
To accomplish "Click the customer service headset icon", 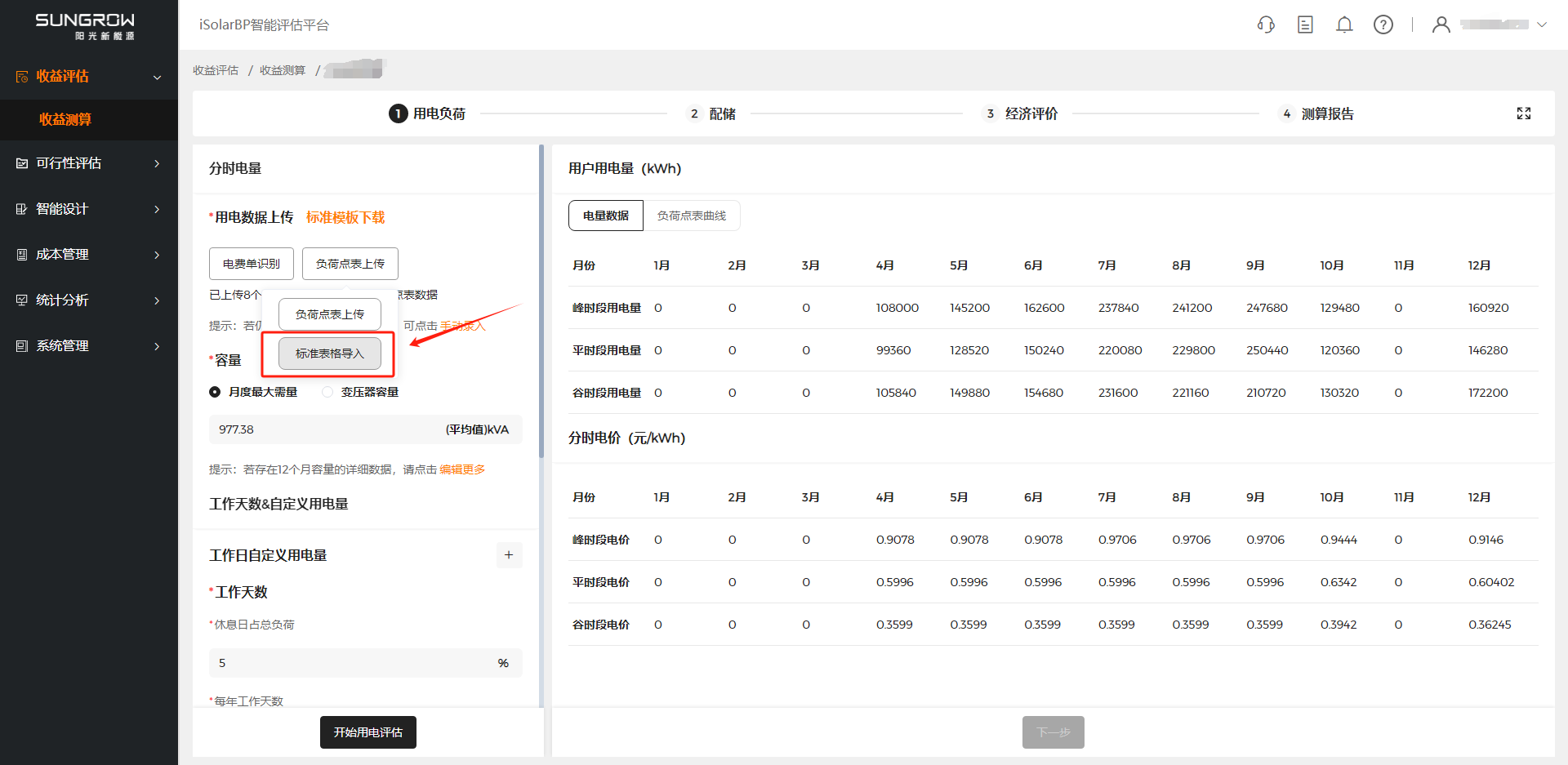I will (1266, 24).
